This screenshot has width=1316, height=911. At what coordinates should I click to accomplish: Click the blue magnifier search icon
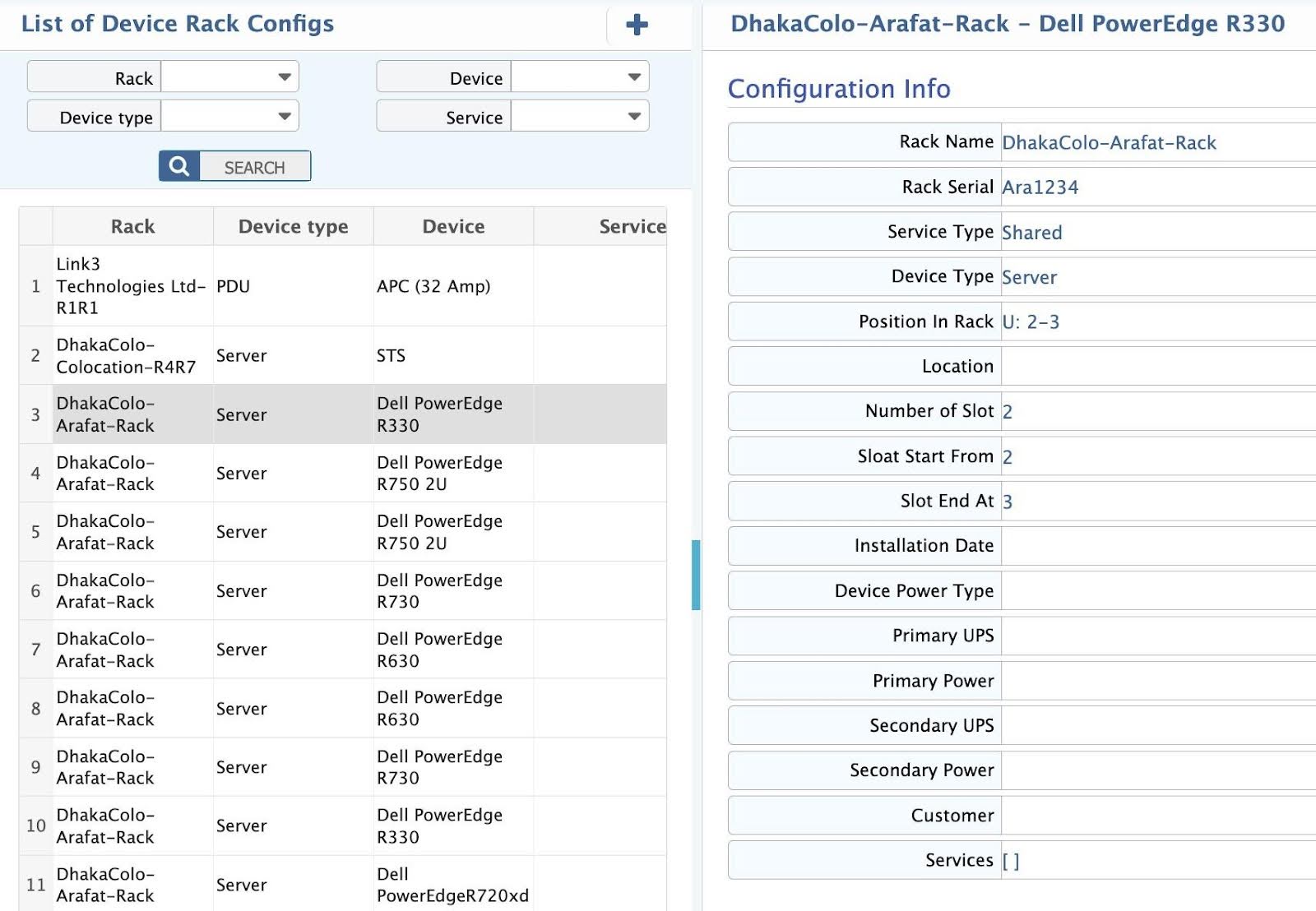coord(178,165)
